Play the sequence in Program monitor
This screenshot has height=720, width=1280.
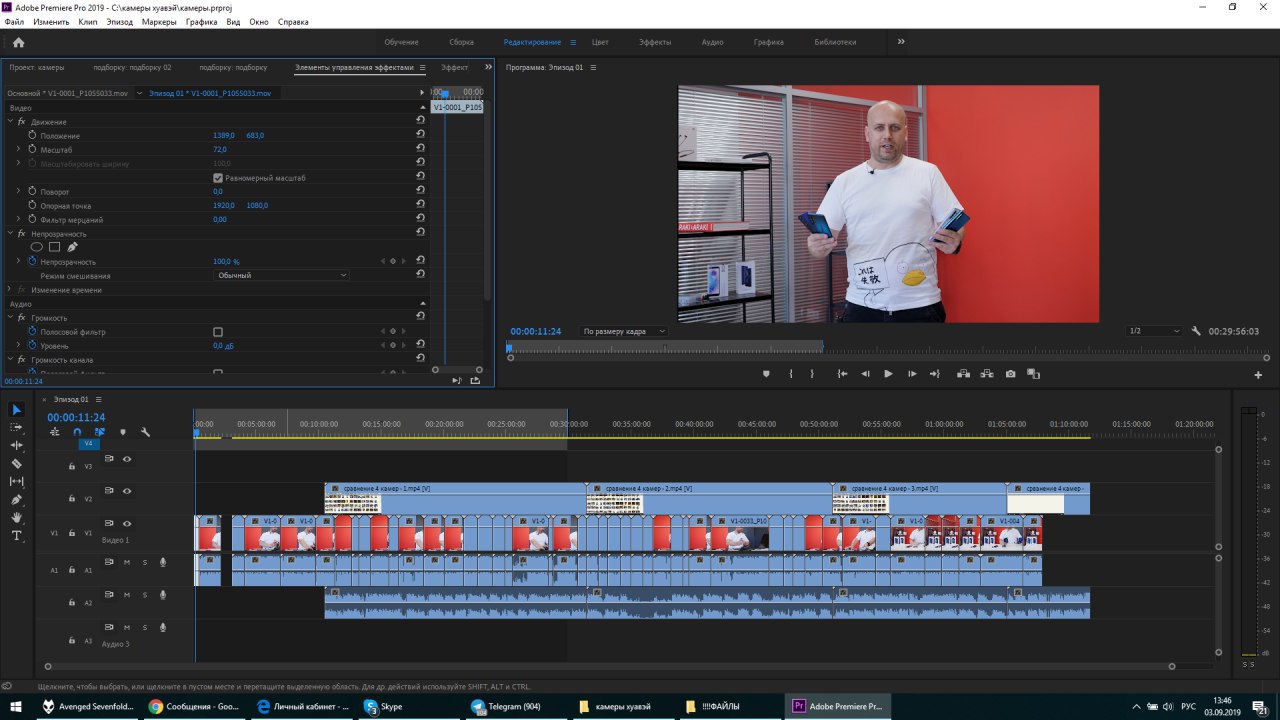[888, 374]
